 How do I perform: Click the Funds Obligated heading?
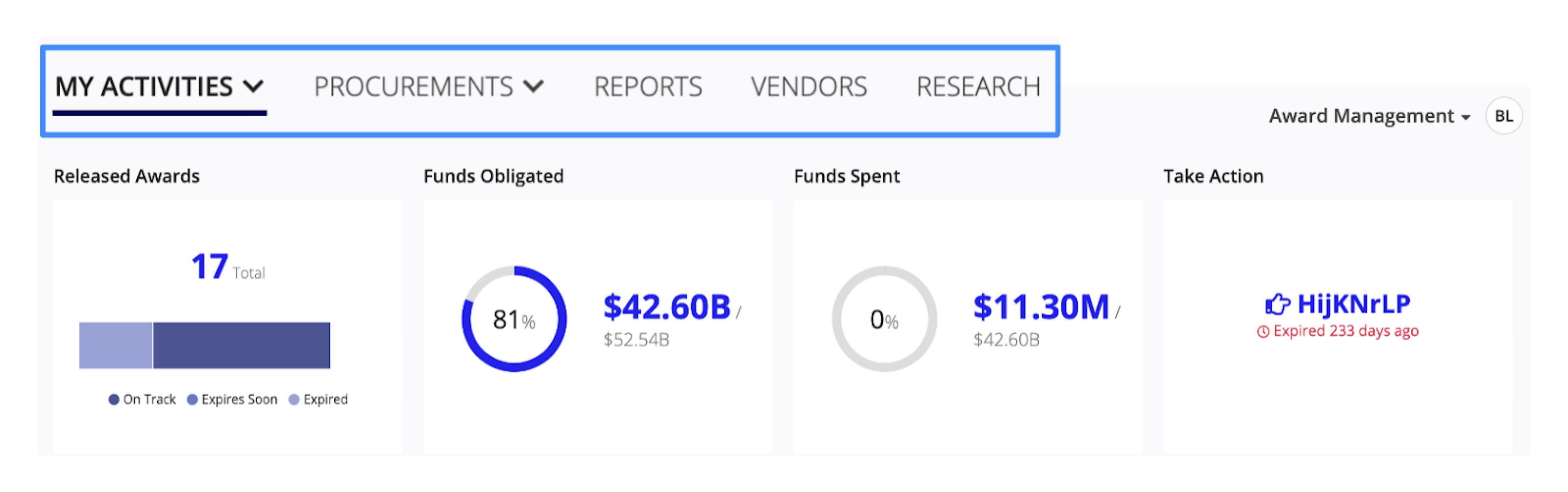[493, 176]
